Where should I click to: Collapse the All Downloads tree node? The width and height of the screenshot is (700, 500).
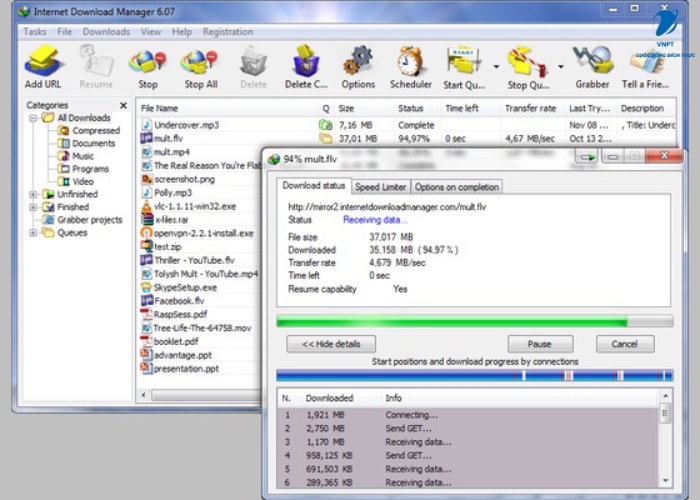point(34,118)
